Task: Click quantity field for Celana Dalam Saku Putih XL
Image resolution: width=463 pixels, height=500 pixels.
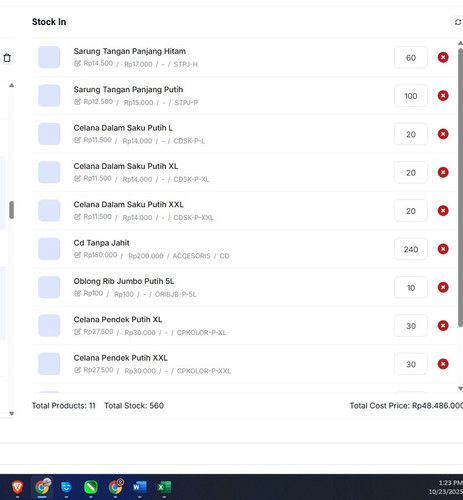Action: (x=411, y=173)
